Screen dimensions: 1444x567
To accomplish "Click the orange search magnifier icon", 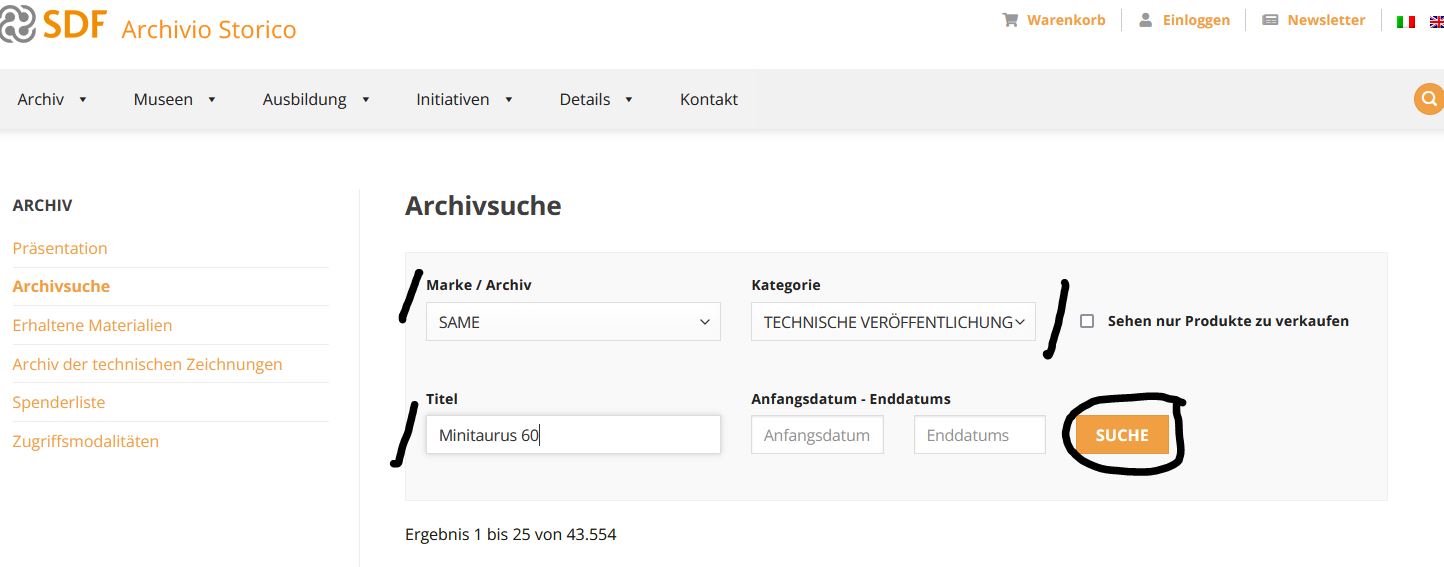I will 1429,99.
